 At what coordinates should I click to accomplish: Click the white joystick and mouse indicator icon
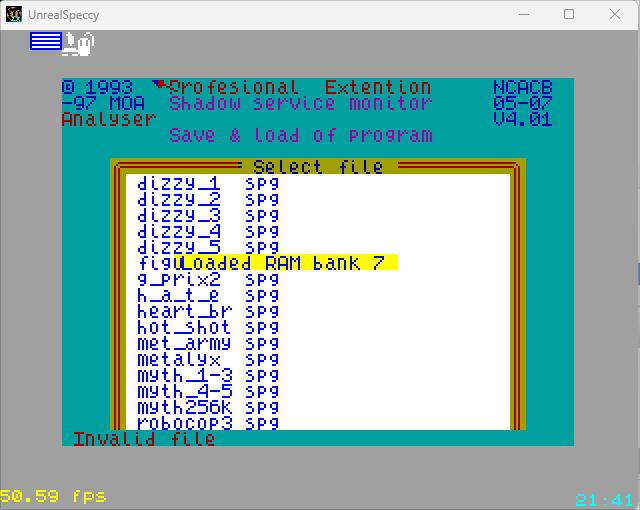click(78, 44)
